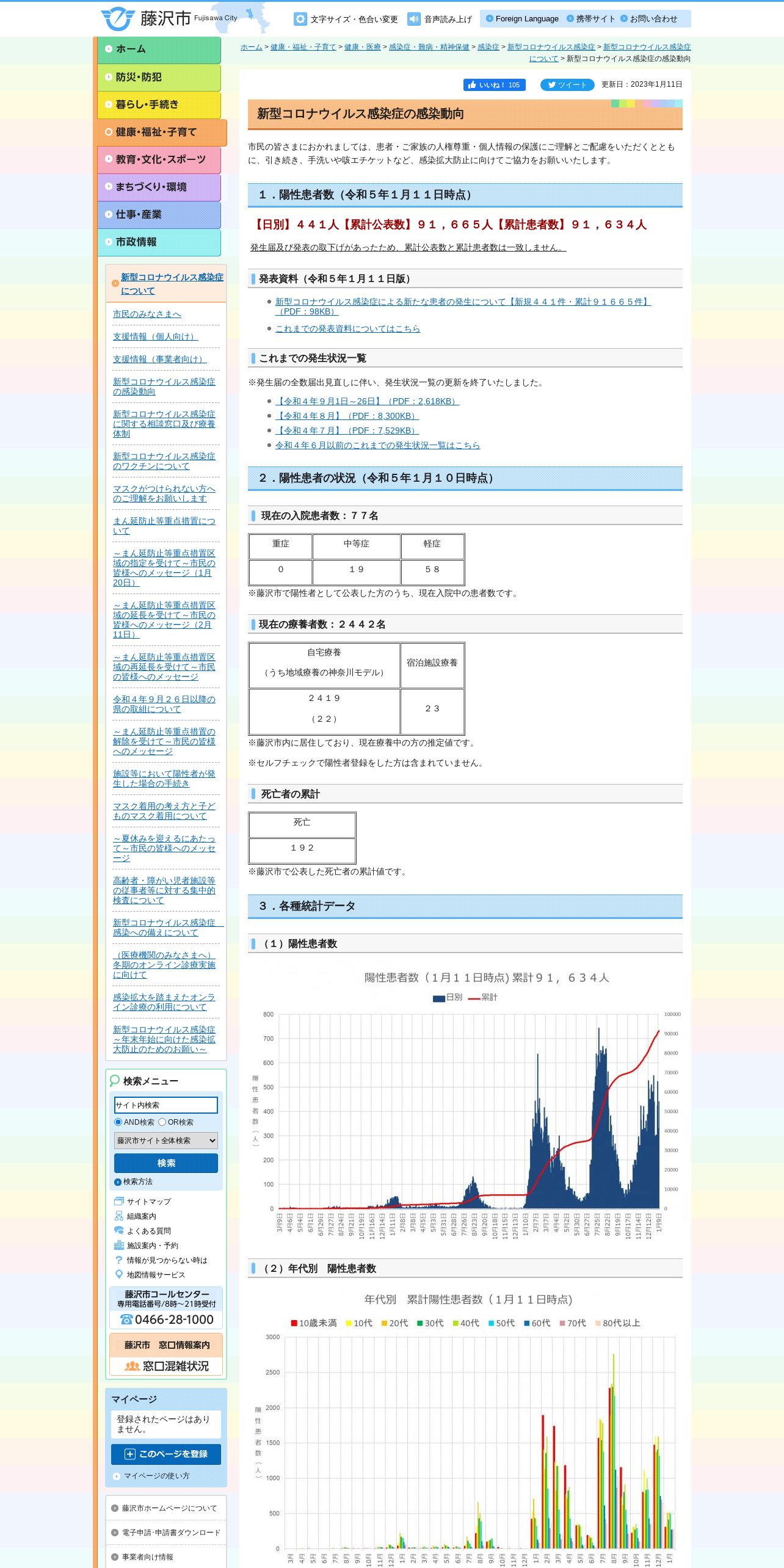Click the このページを登録 button

(x=166, y=1454)
